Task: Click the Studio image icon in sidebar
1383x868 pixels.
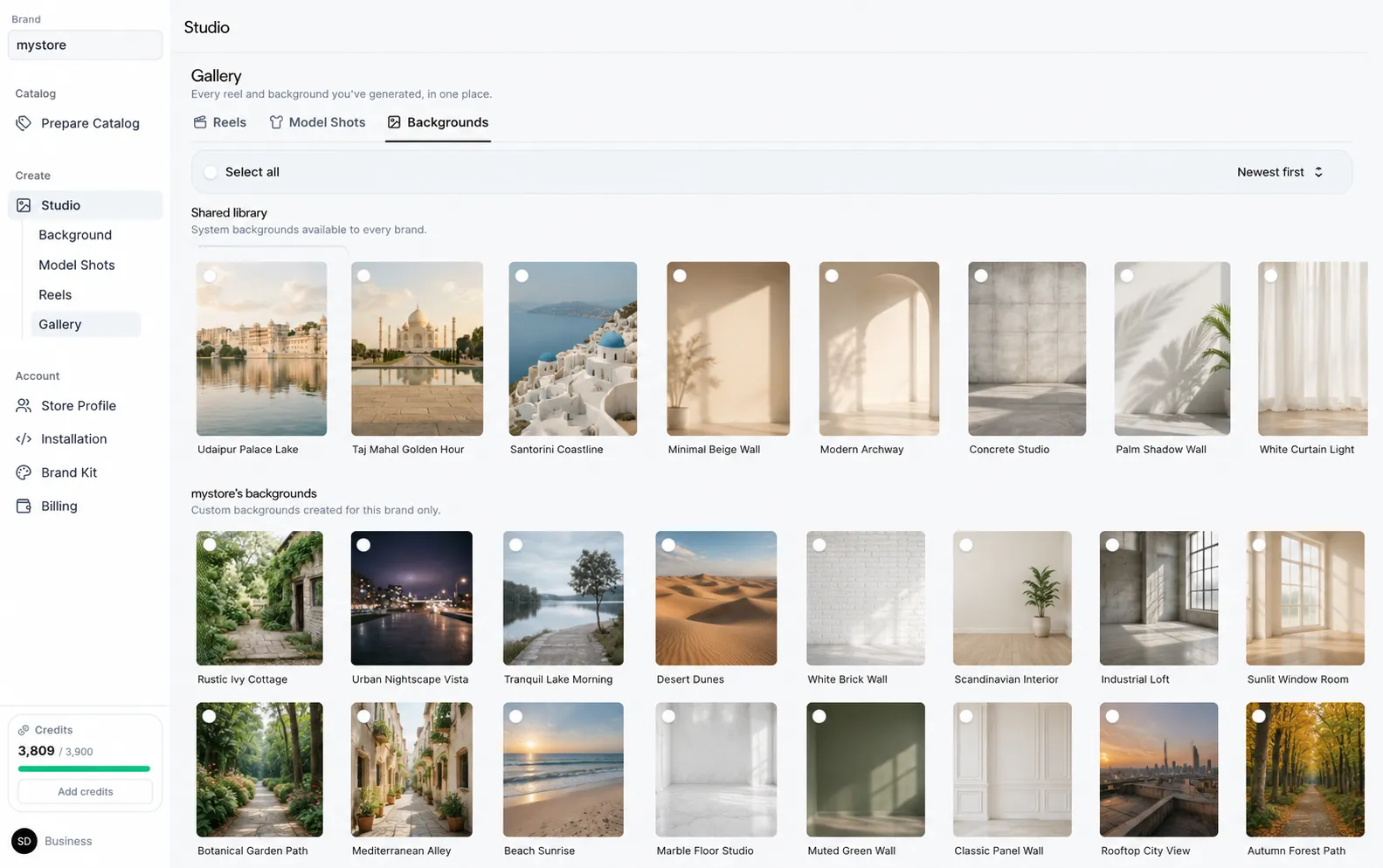Action: tap(24, 205)
